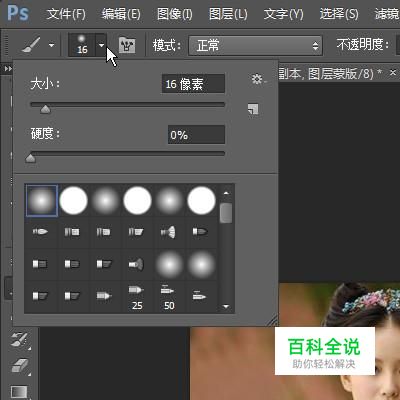Open the 图层(L) menu
The width and height of the screenshot is (400, 400).
click(x=228, y=14)
